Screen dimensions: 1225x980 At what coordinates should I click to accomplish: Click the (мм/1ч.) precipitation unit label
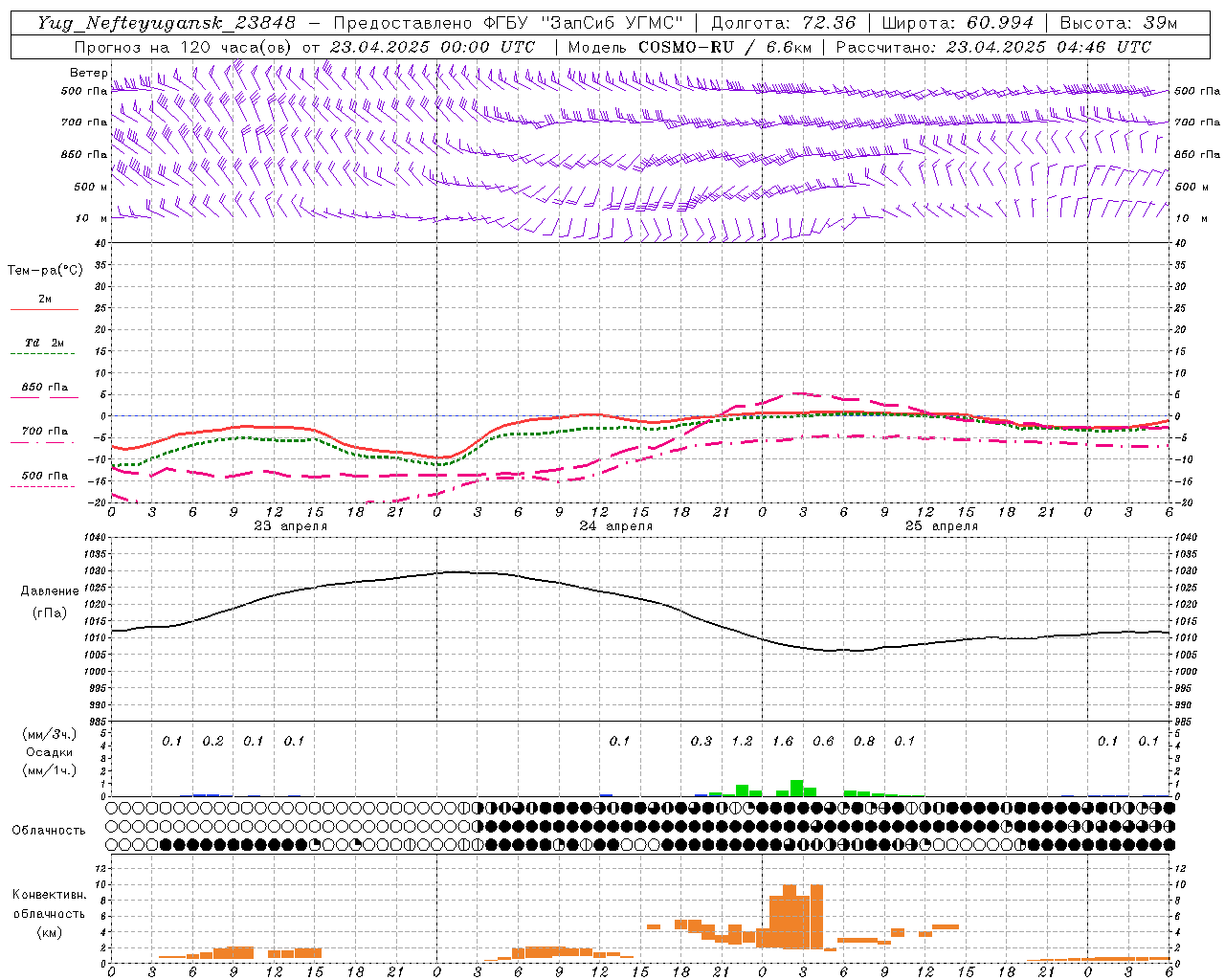49,770
